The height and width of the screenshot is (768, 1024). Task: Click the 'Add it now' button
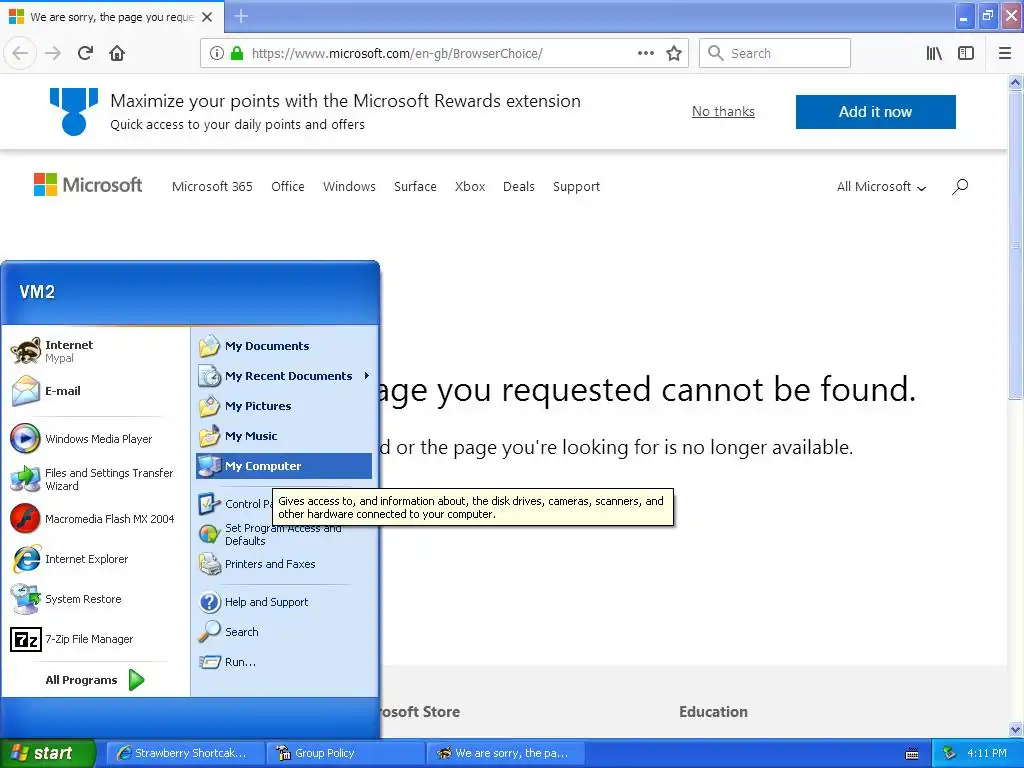point(875,112)
